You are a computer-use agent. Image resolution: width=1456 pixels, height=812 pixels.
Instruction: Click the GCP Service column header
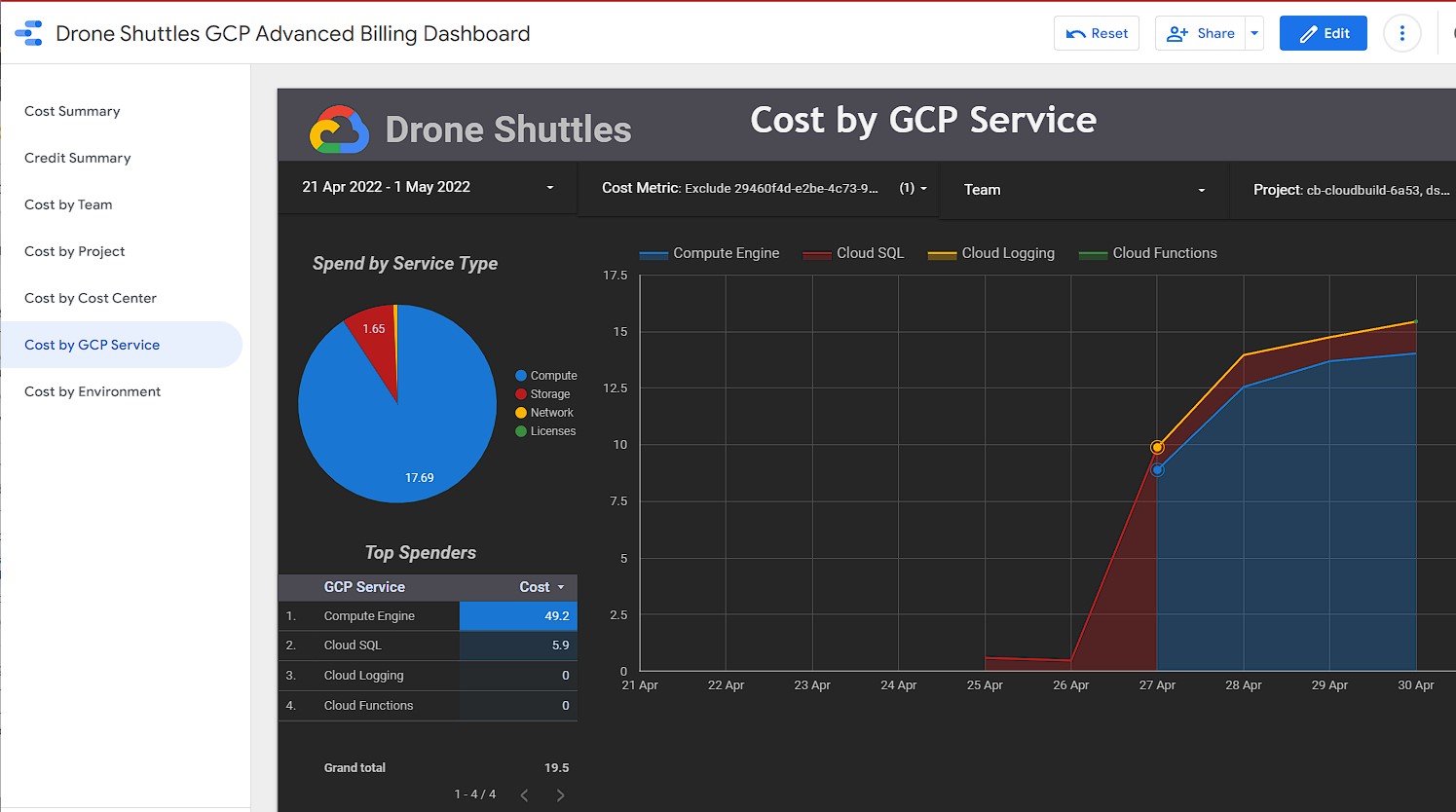click(364, 587)
